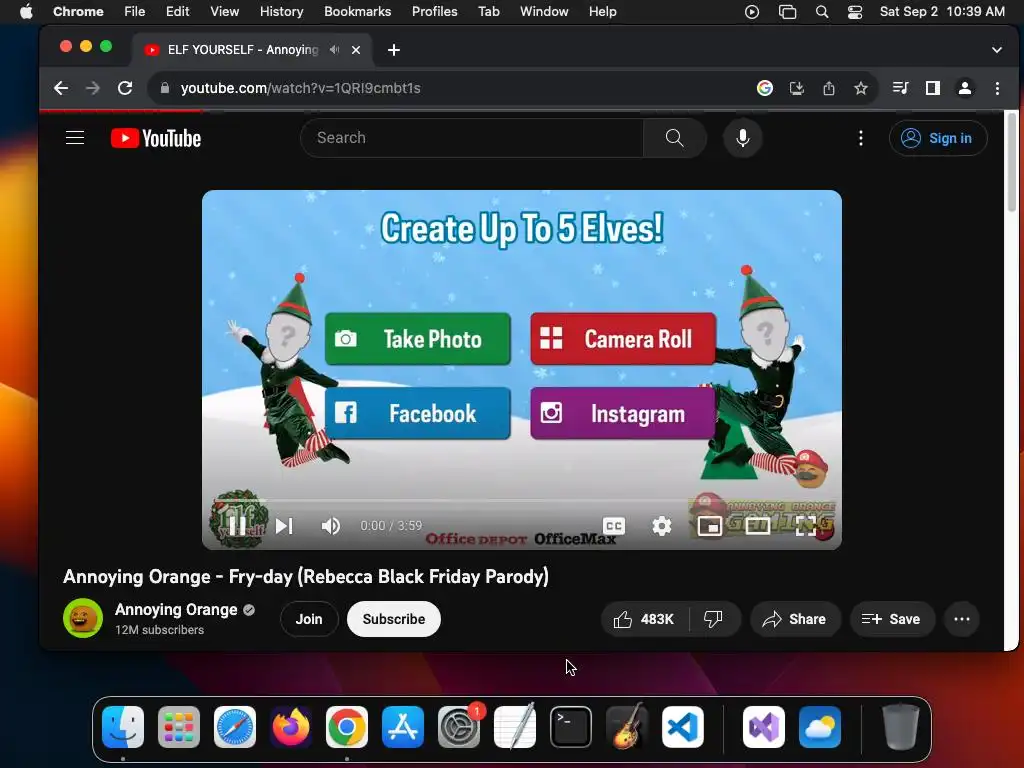Sign in to YouTube

coord(938,138)
